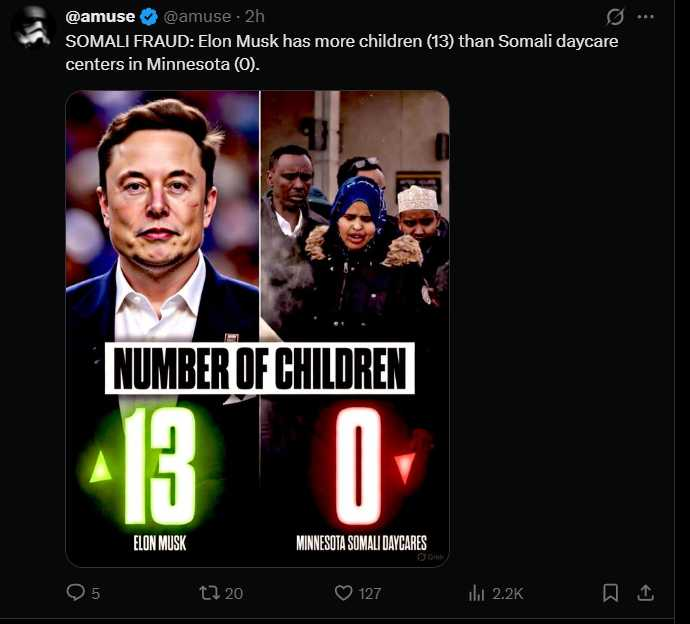Open the bold @amuse display name
The image size is (690, 624).
pyautogui.click(x=99, y=17)
